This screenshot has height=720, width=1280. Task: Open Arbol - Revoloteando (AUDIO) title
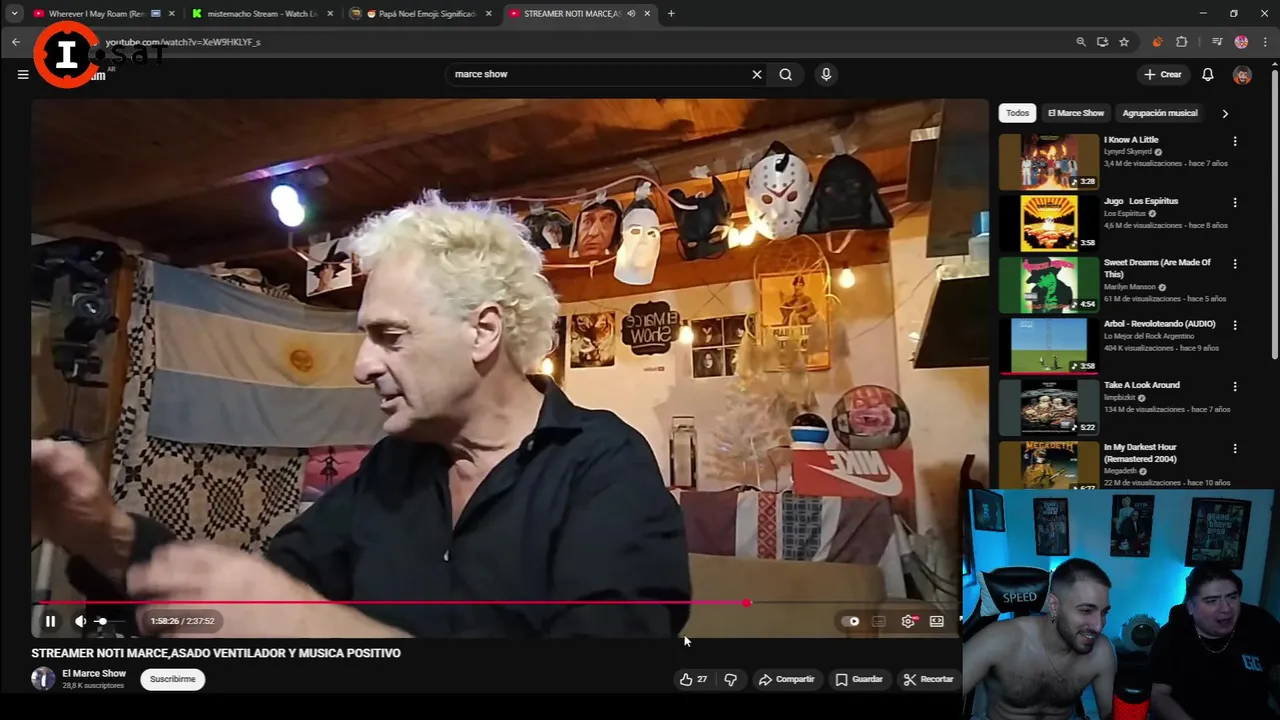coord(1159,324)
